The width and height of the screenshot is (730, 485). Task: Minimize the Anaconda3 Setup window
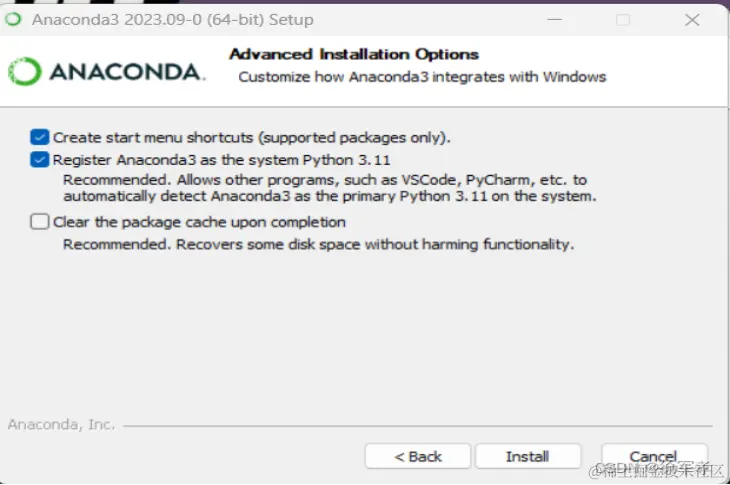[554, 20]
